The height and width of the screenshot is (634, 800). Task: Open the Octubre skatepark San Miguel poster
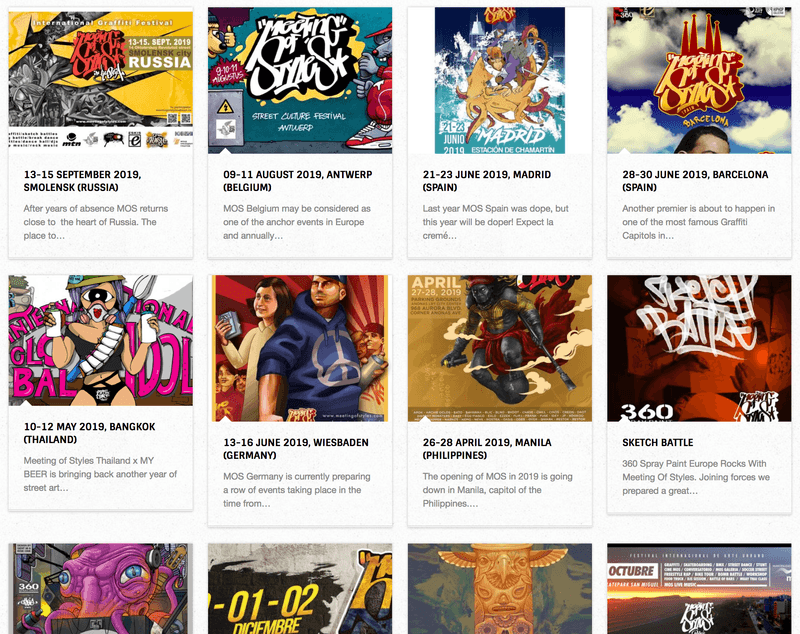(x=699, y=589)
